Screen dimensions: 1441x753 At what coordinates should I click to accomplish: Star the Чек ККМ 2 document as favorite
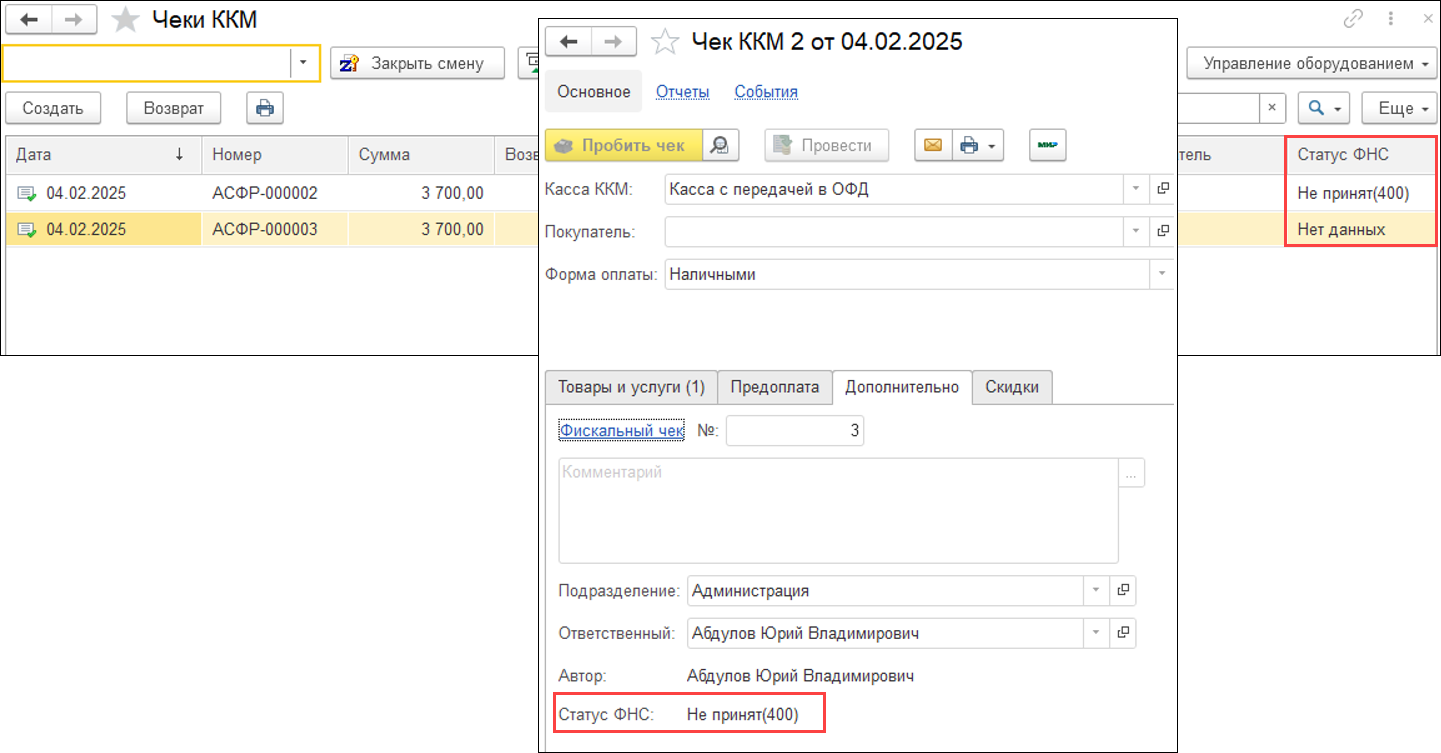click(664, 42)
